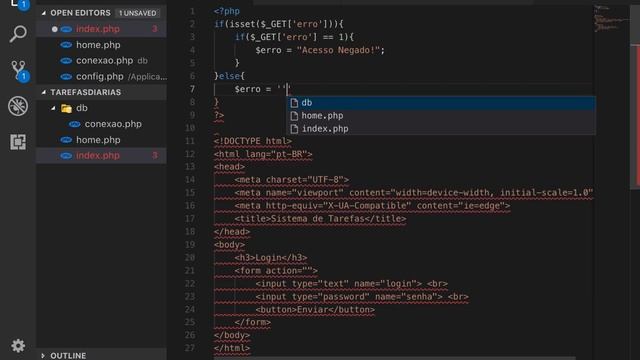Image resolution: width=640 pixels, height=360 pixels.
Task: Click the <button>Enviar</button> line
Action: [x=315, y=310]
